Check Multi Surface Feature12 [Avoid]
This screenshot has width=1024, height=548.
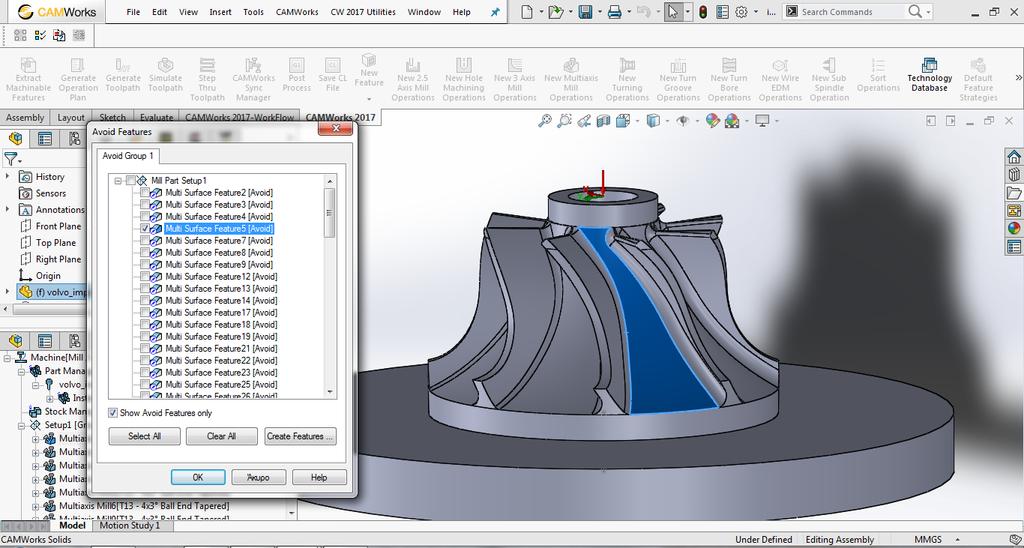pos(145,276)
